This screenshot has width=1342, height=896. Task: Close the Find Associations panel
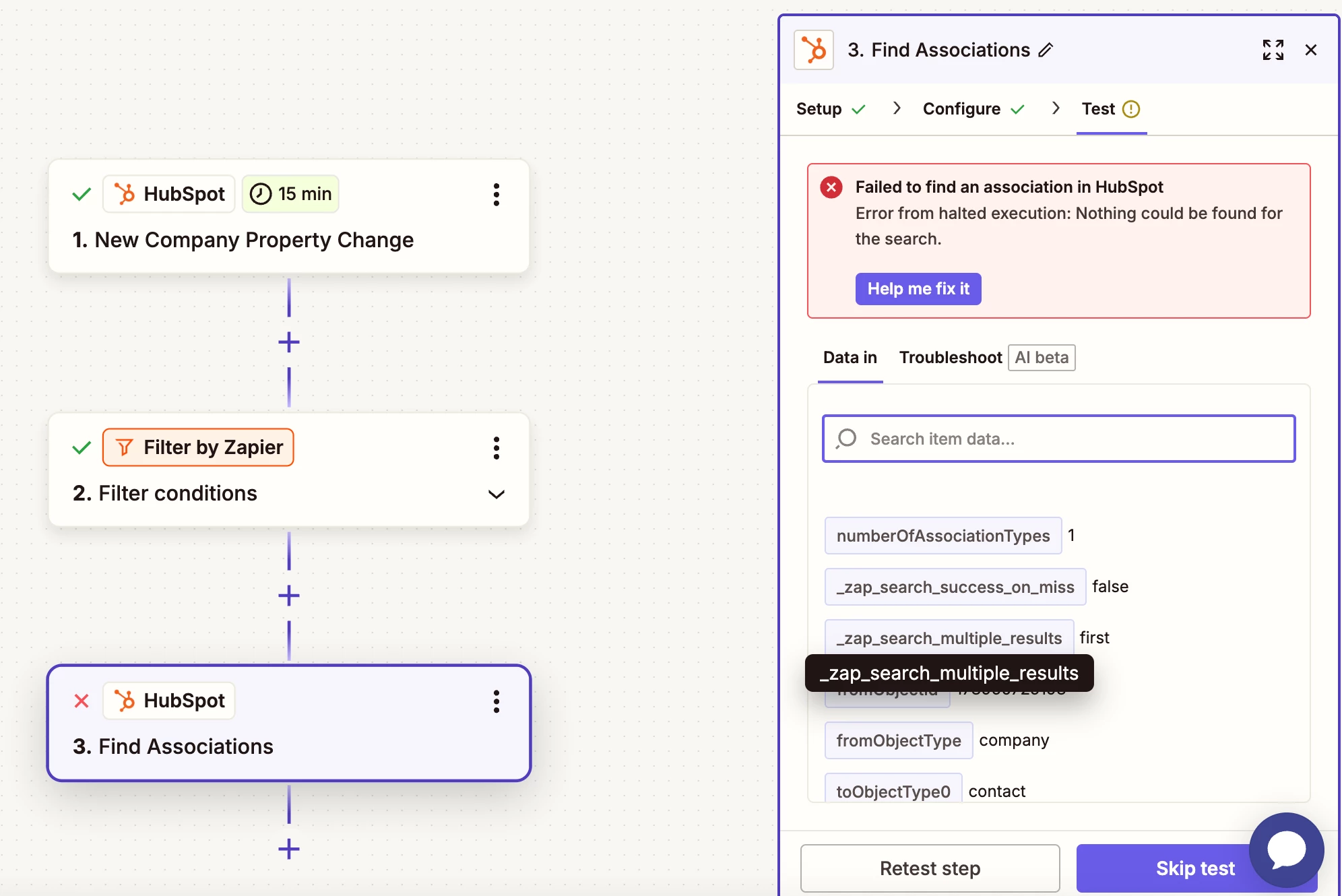point(1311,50)
